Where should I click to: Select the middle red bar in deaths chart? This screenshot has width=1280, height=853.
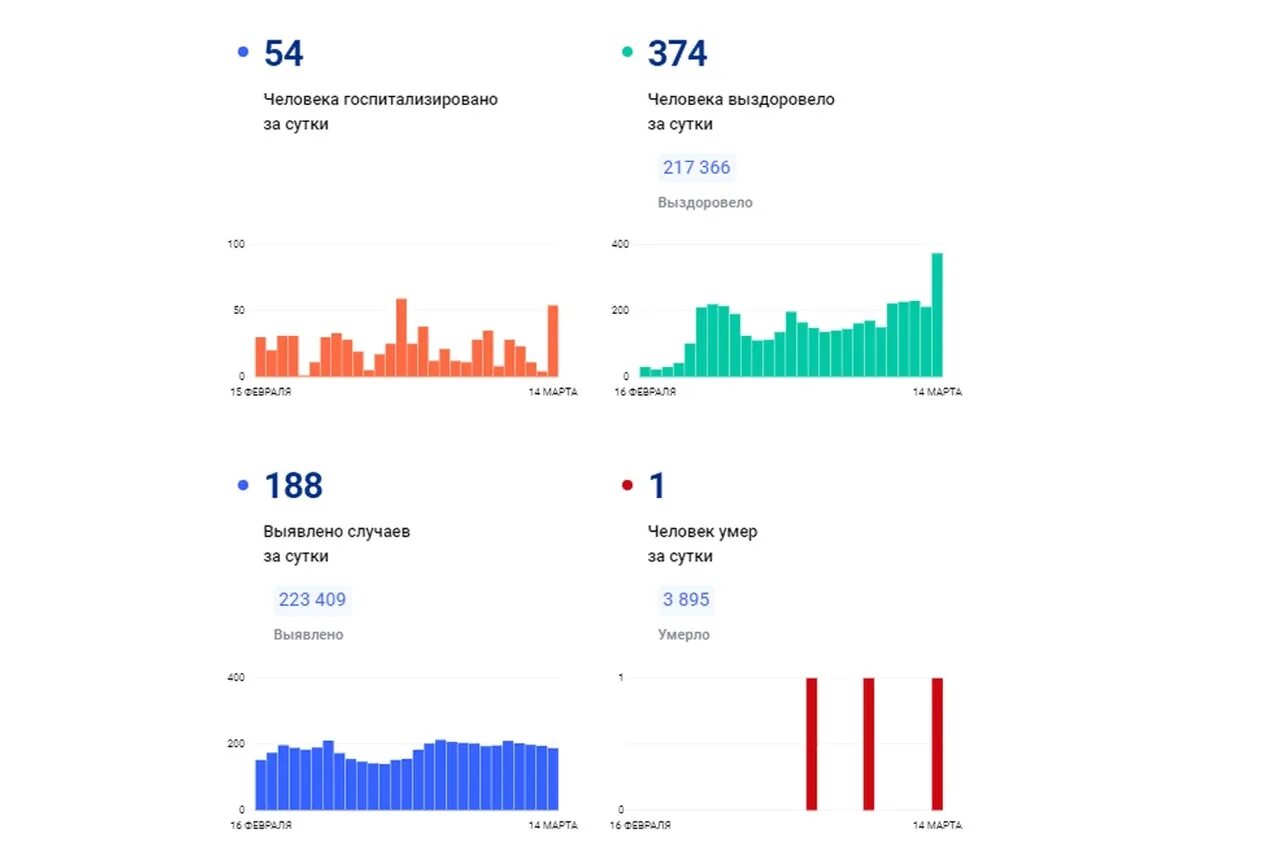[869, 744]
